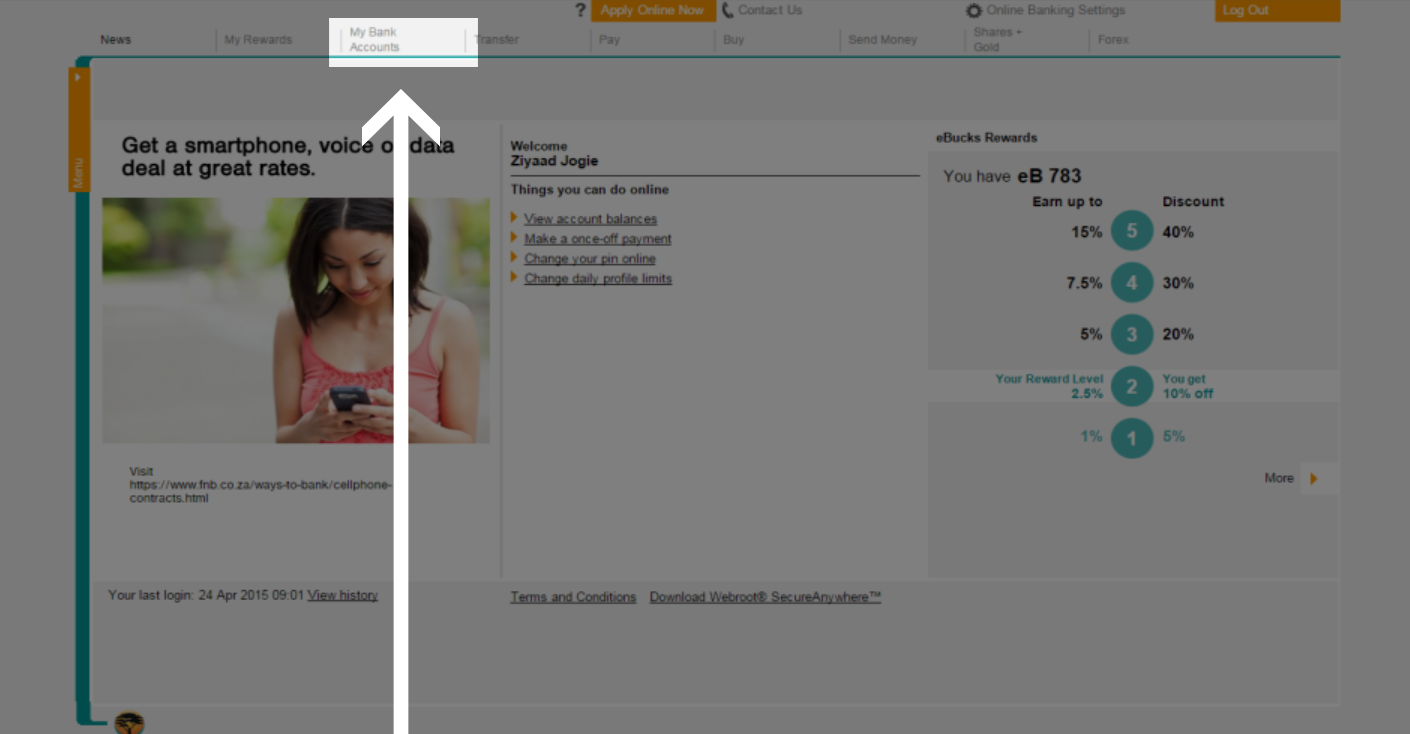Open Online Banking Settings via gear icon
The height and width of the screenshot is (734, 1410).
point(973,9)
